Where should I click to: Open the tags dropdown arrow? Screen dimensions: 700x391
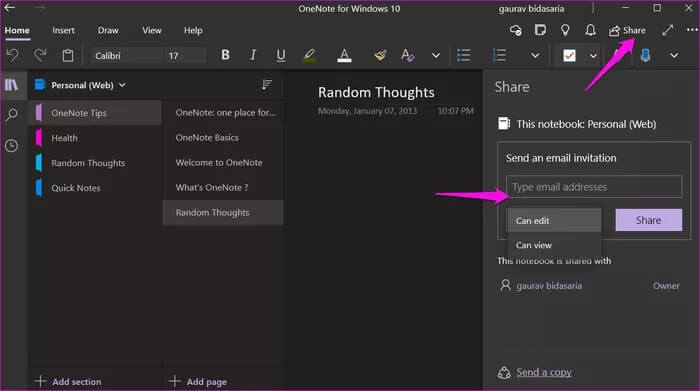click(x=593, y=56)
